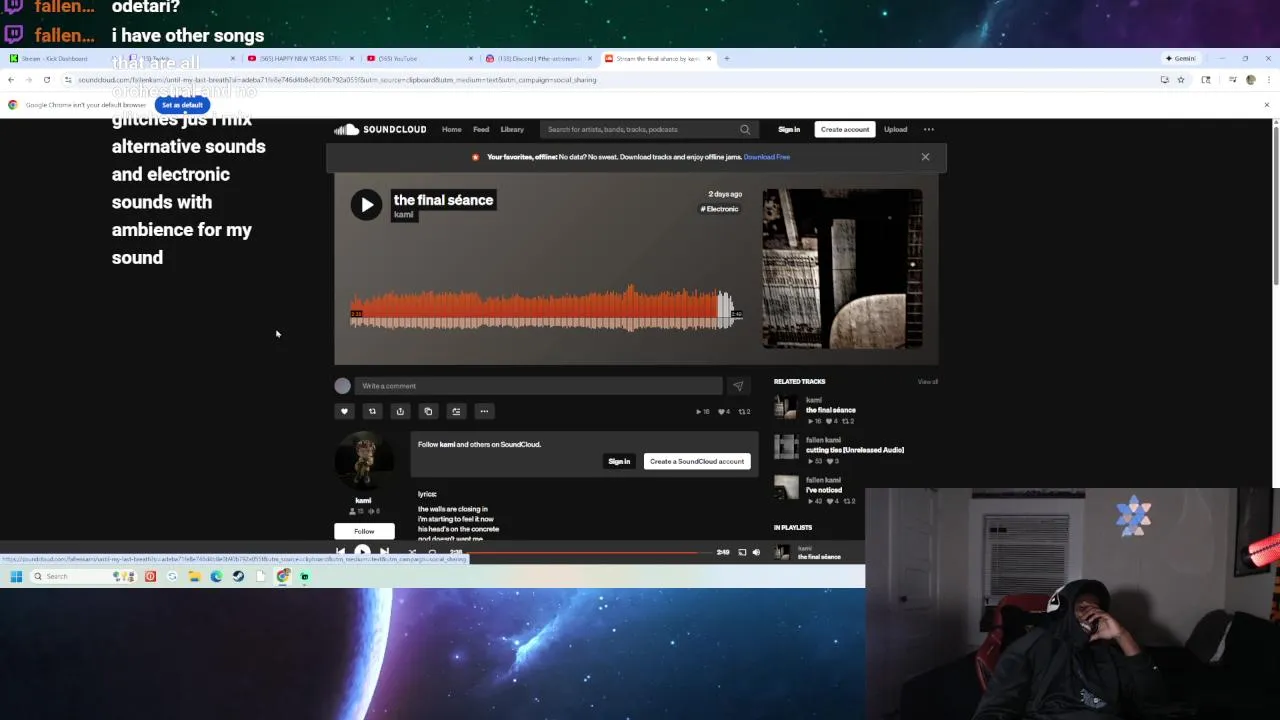Click the search magnifier icon
The width and height of the screenshot is (1280, 720).
(x=745, y=129)
